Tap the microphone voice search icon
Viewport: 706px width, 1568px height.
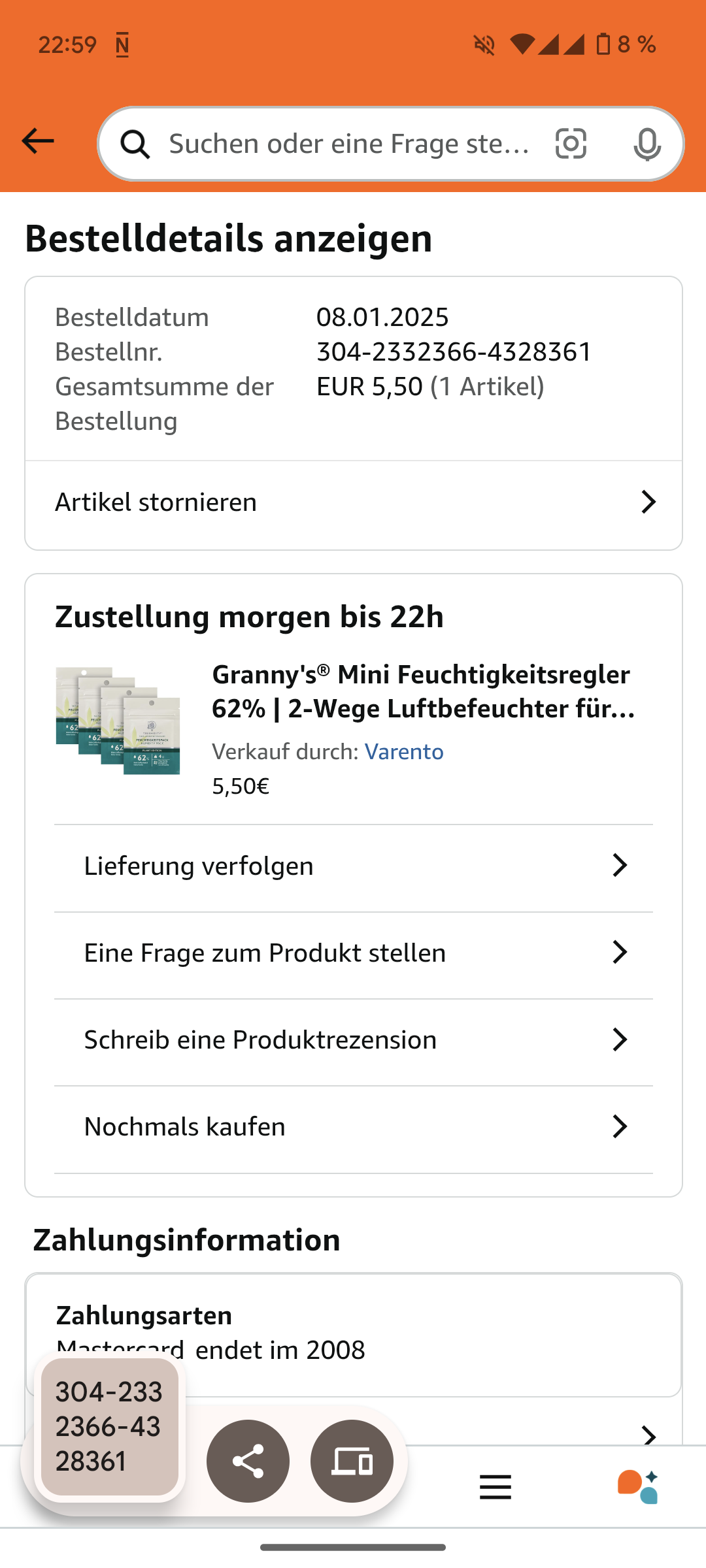pyautogui.click(x=647, y=144)
